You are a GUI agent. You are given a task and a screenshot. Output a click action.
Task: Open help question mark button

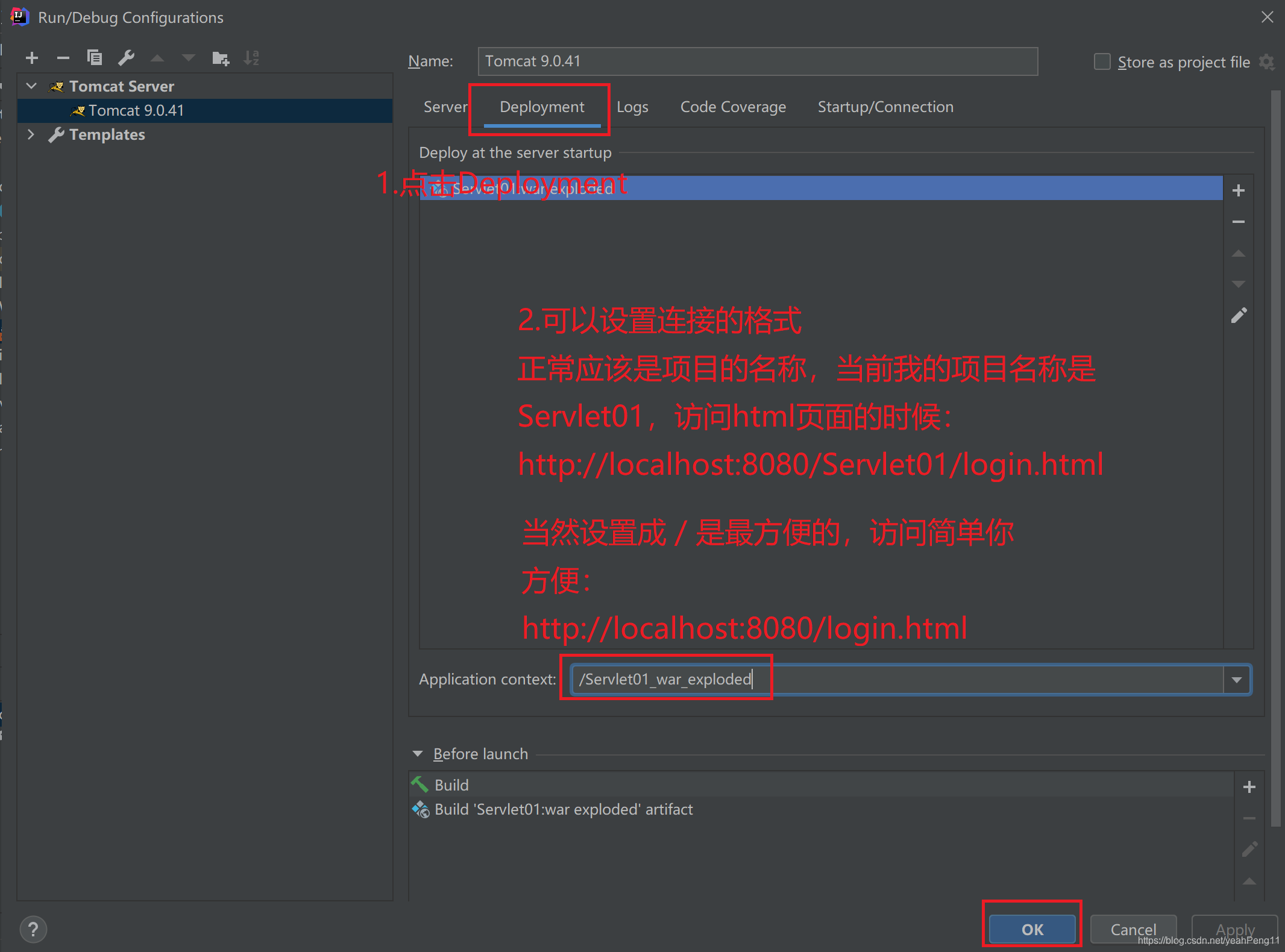[33, 929]
